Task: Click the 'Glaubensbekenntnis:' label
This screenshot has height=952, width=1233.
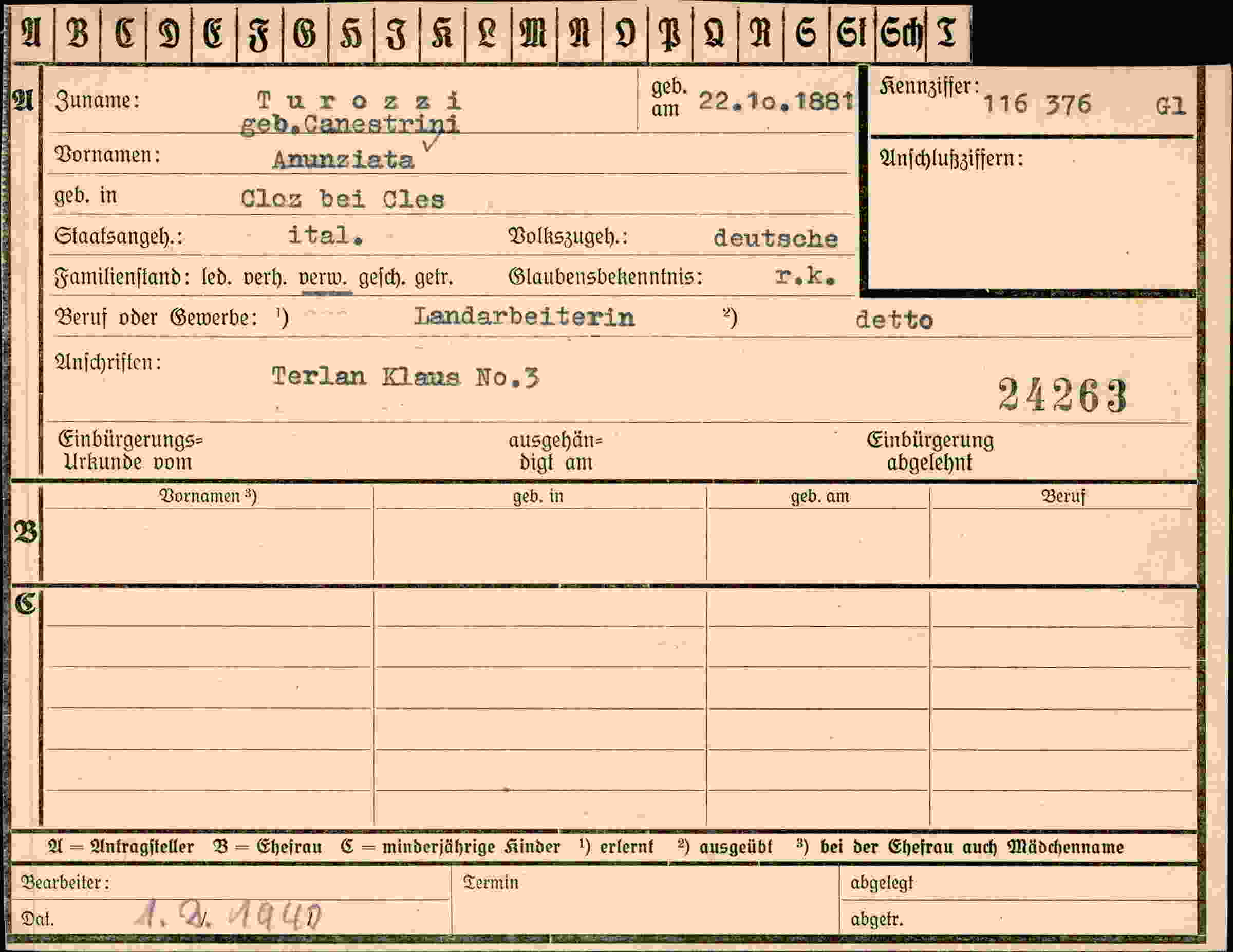Action: coord(606,277)
